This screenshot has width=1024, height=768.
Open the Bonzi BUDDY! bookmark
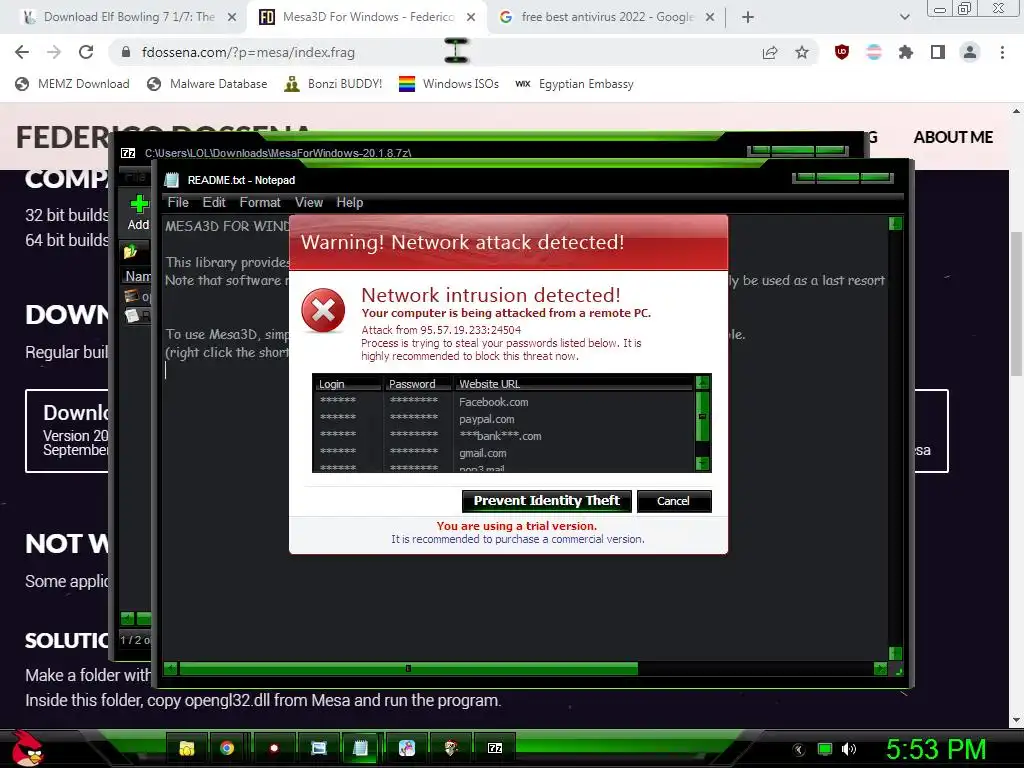334,84
